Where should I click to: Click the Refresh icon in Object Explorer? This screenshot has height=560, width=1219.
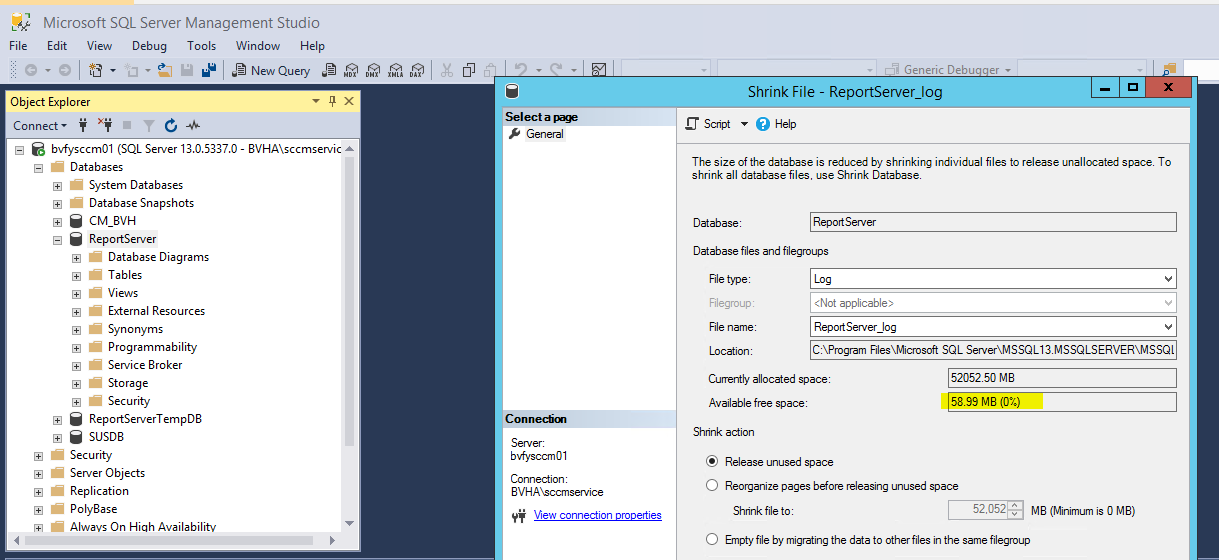click(x=171, y=125)
